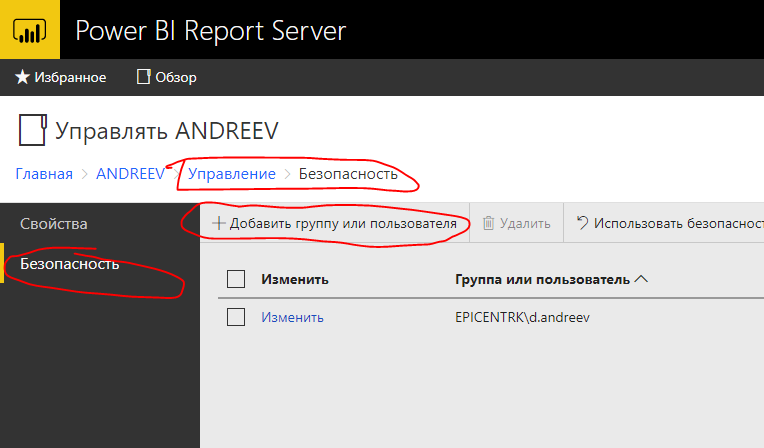Tick the checkbox for EPICENTRK\d.andreev
The image size is (764, 448).
click(236, 317)
